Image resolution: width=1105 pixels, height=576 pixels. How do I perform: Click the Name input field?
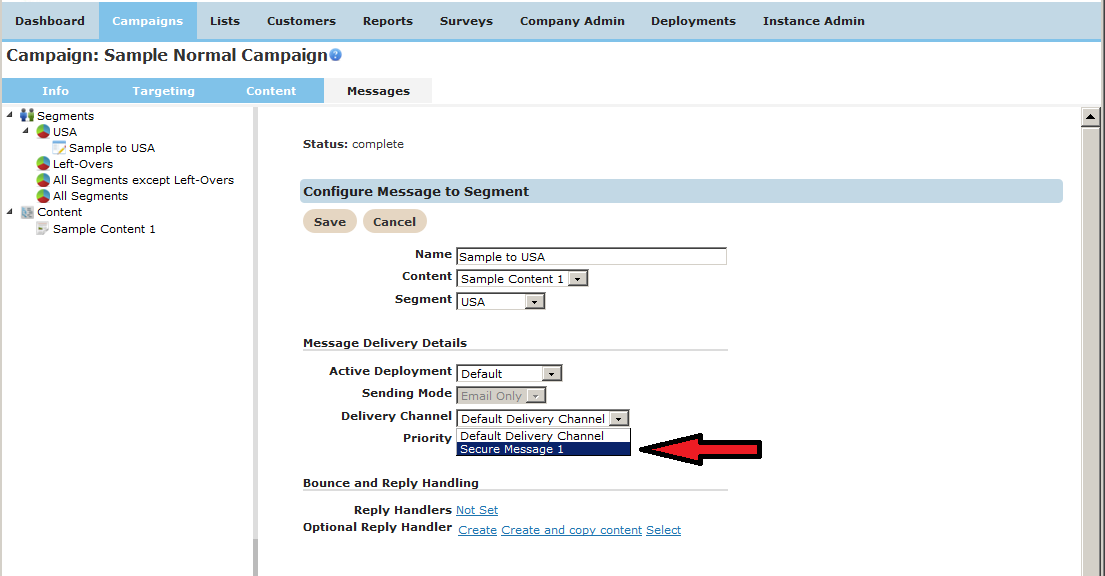(x=591, y=257)
